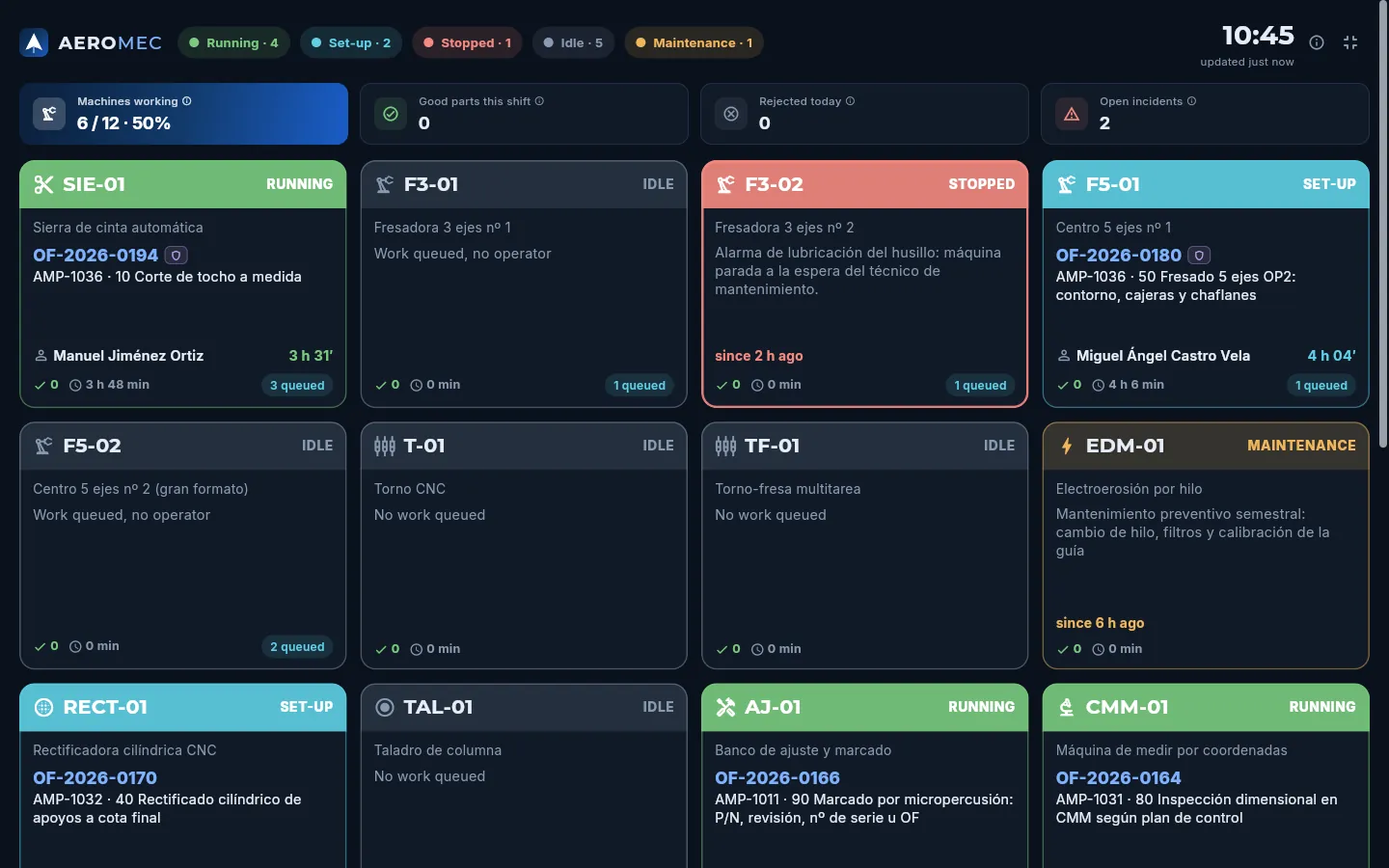Click the 3 queued badge on SIE-01

(x=297, y=386)
